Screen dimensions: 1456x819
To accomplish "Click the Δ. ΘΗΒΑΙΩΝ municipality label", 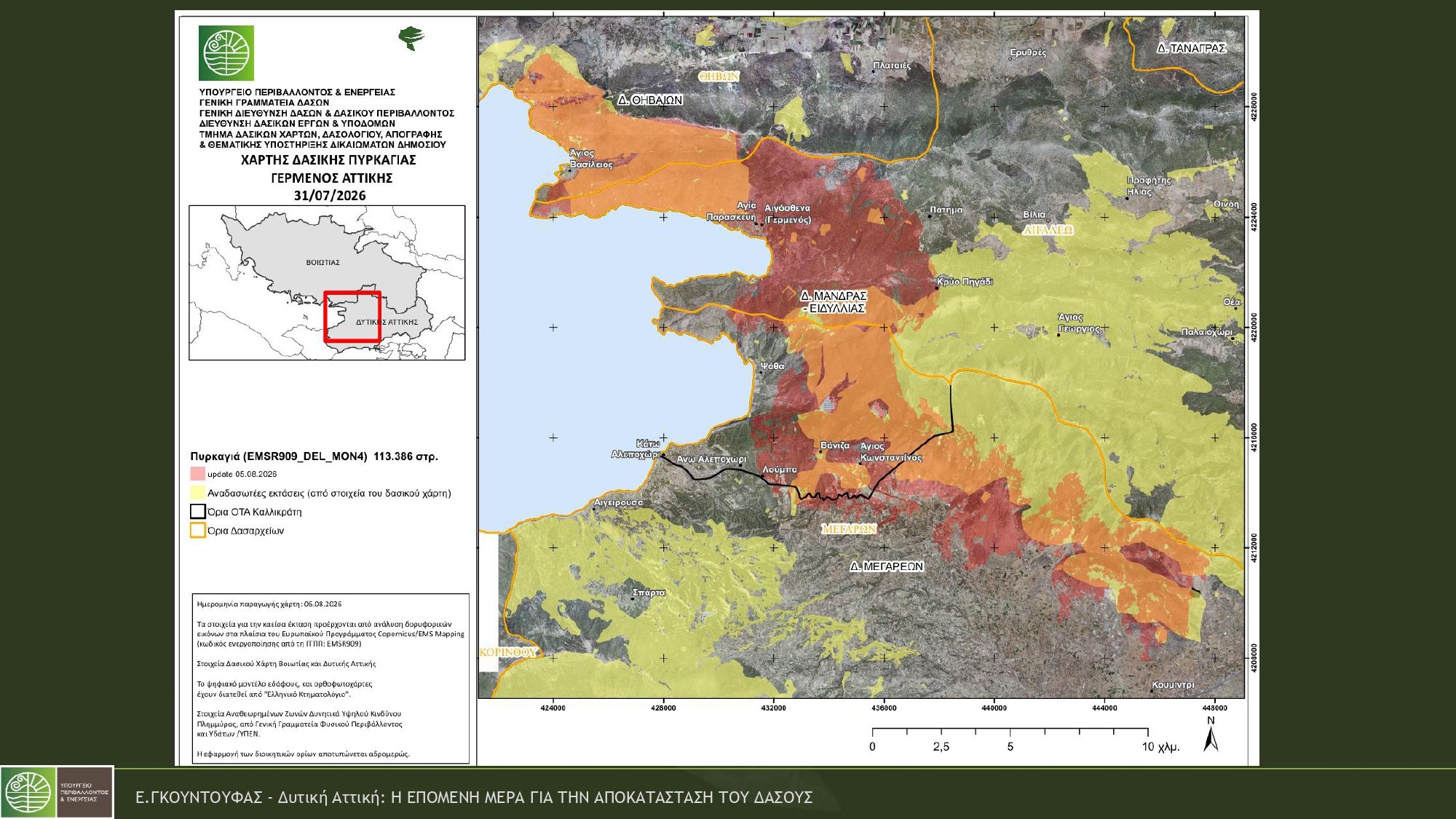I will coord(650,100).
